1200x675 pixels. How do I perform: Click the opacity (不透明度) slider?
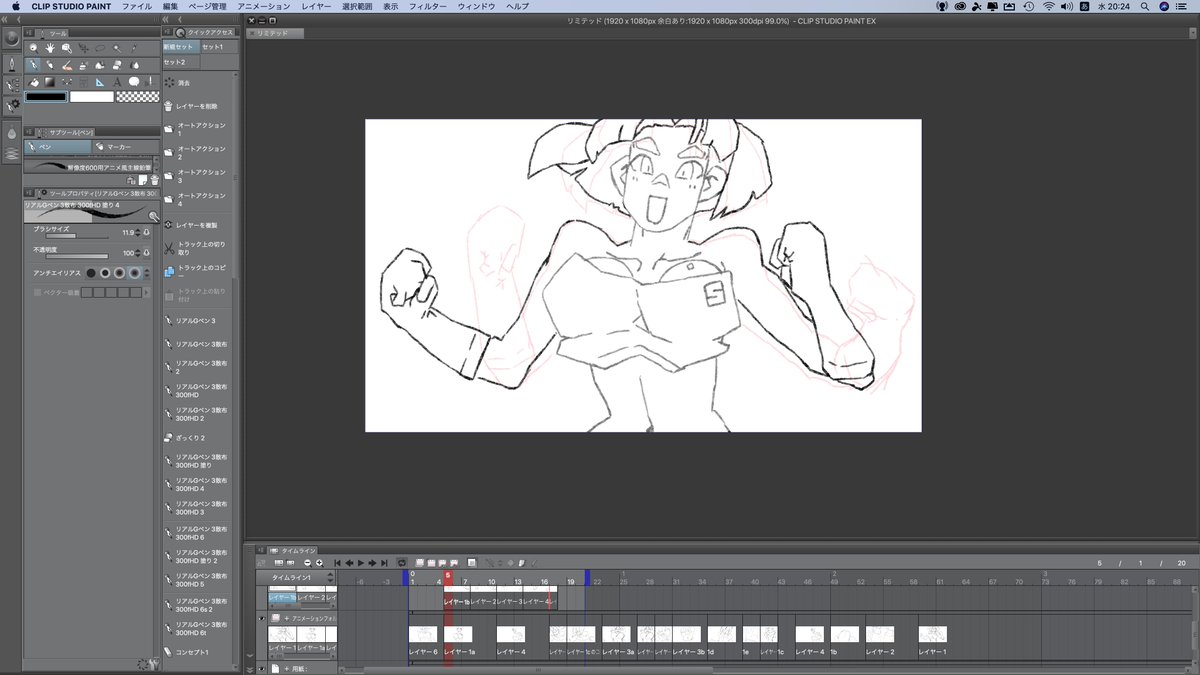pyautogui.click(x=77, y=256)
